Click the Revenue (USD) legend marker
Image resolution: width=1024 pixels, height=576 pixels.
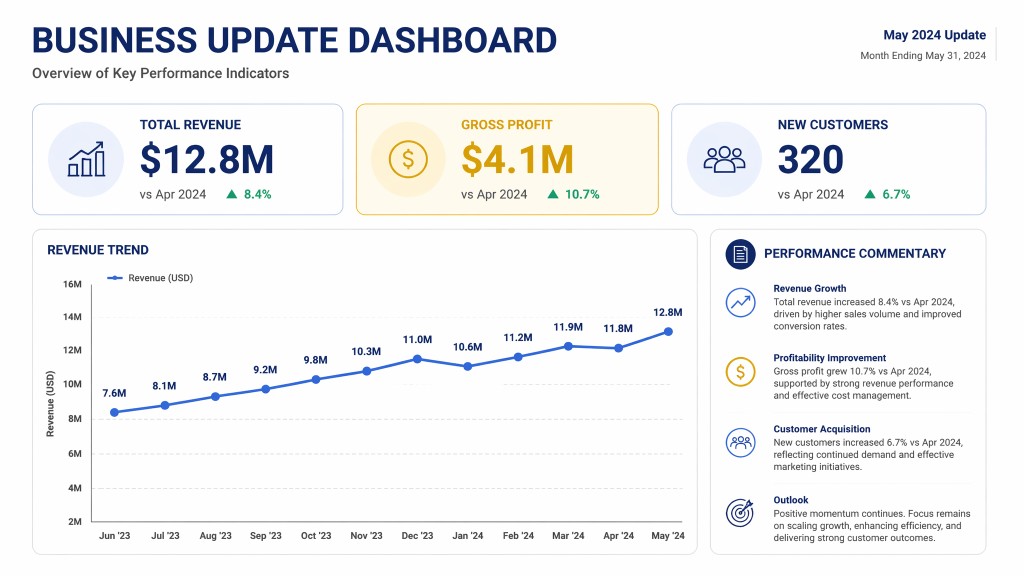click(115, 278)
